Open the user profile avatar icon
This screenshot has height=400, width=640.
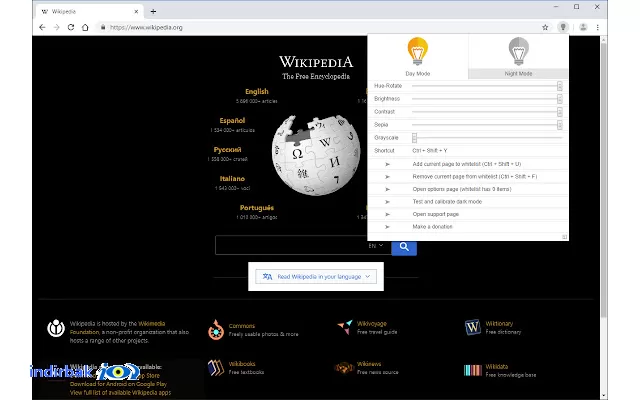[583, 27]
